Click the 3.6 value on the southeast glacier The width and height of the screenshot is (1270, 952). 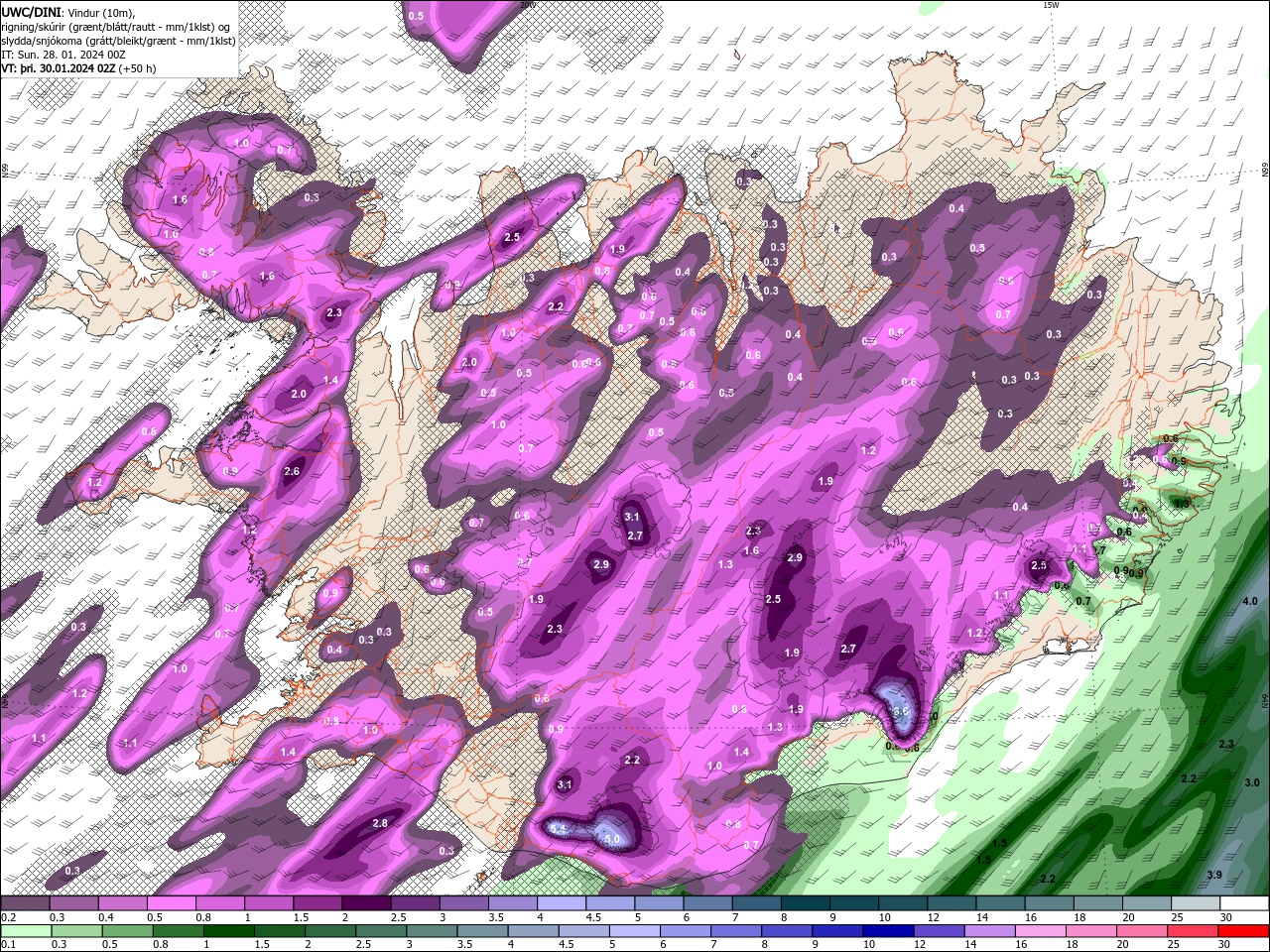click(901, 711)
